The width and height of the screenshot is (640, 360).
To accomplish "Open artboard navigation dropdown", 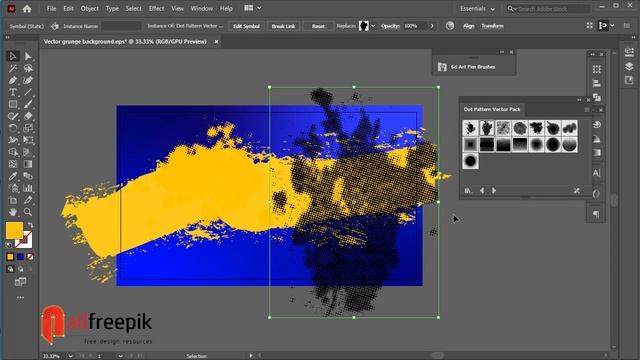I will click(x=120, y=356).
